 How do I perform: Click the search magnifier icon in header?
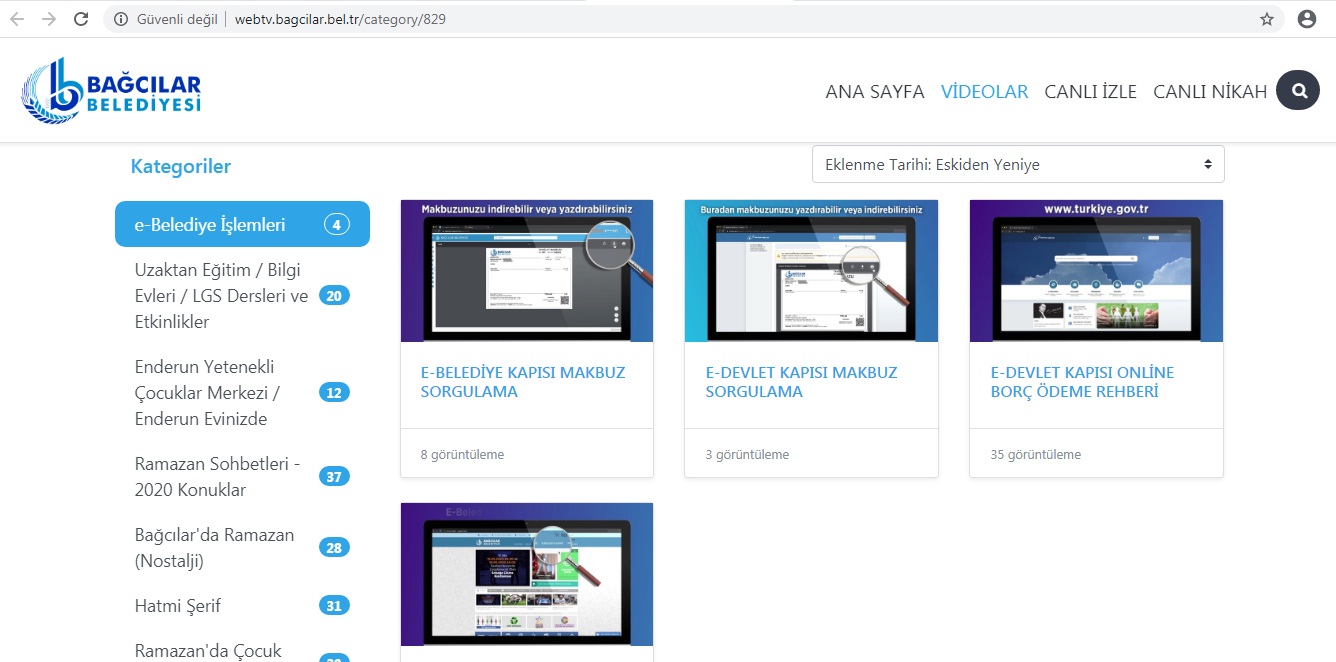[1298, 91]
